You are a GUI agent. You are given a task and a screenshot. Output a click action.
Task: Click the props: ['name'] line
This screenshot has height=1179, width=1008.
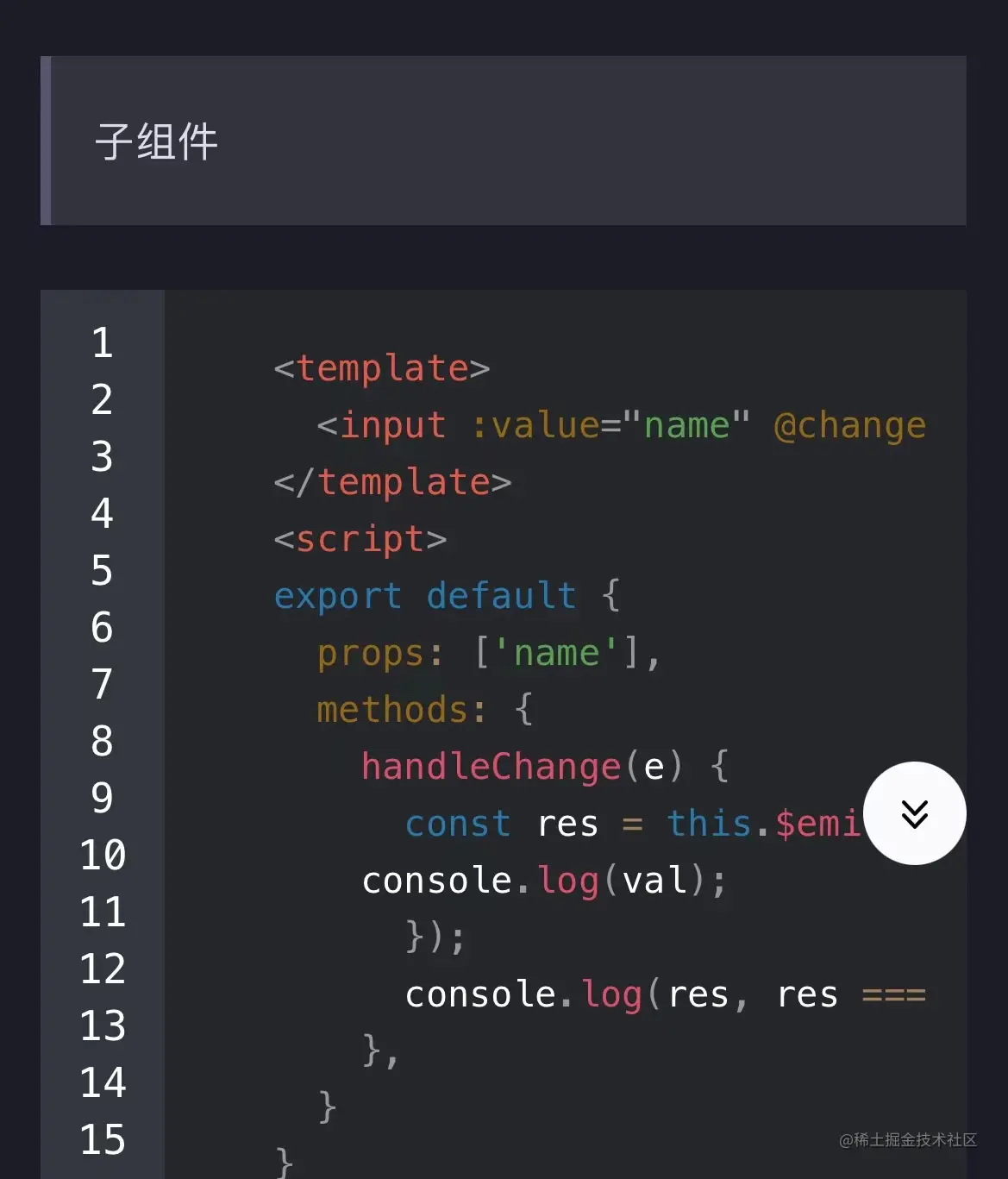pyautogui.click(x=488, y=653)
